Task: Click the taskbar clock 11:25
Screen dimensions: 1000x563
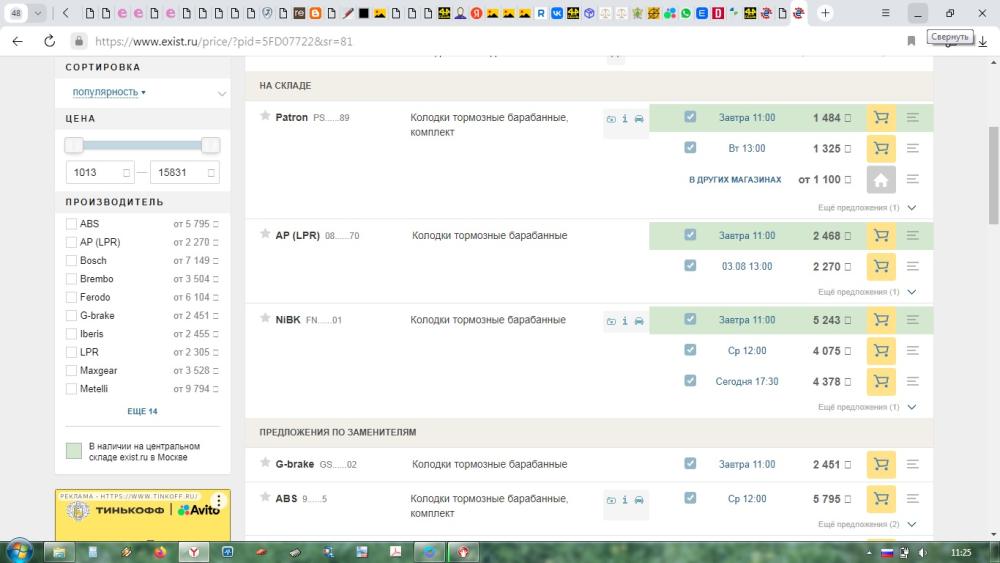Action: tap(960, 553)
